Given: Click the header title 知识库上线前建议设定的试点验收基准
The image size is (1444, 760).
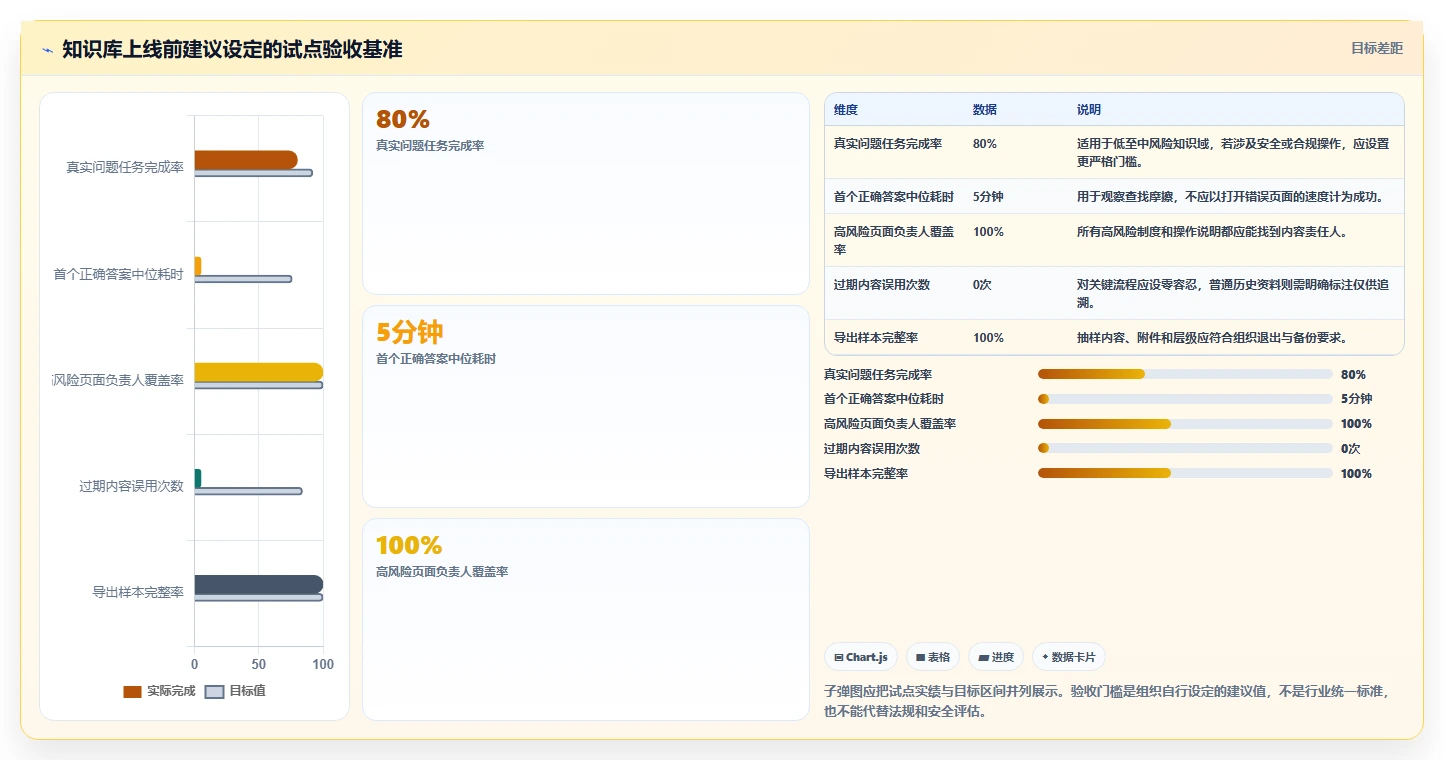Looking at the screenshot, I should 232,49.
